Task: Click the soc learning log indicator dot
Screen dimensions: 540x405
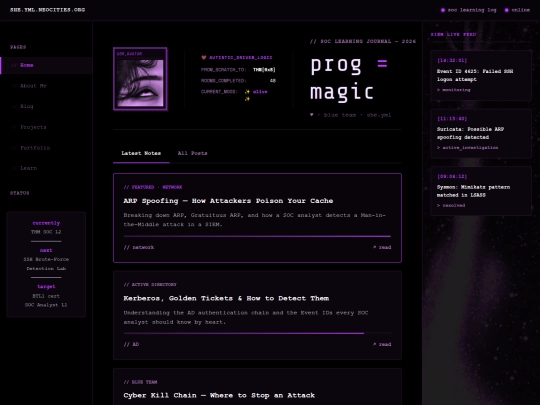Action: point(443,10)
